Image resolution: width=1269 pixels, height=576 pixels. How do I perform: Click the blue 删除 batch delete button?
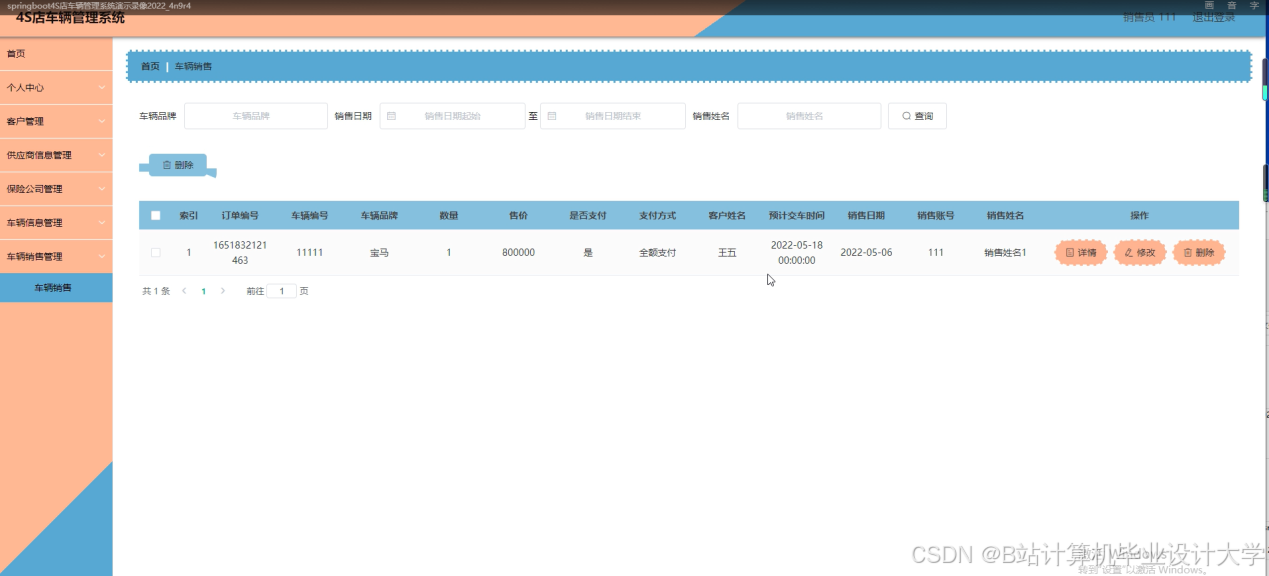pyautogui.click(x=178, y=165)
